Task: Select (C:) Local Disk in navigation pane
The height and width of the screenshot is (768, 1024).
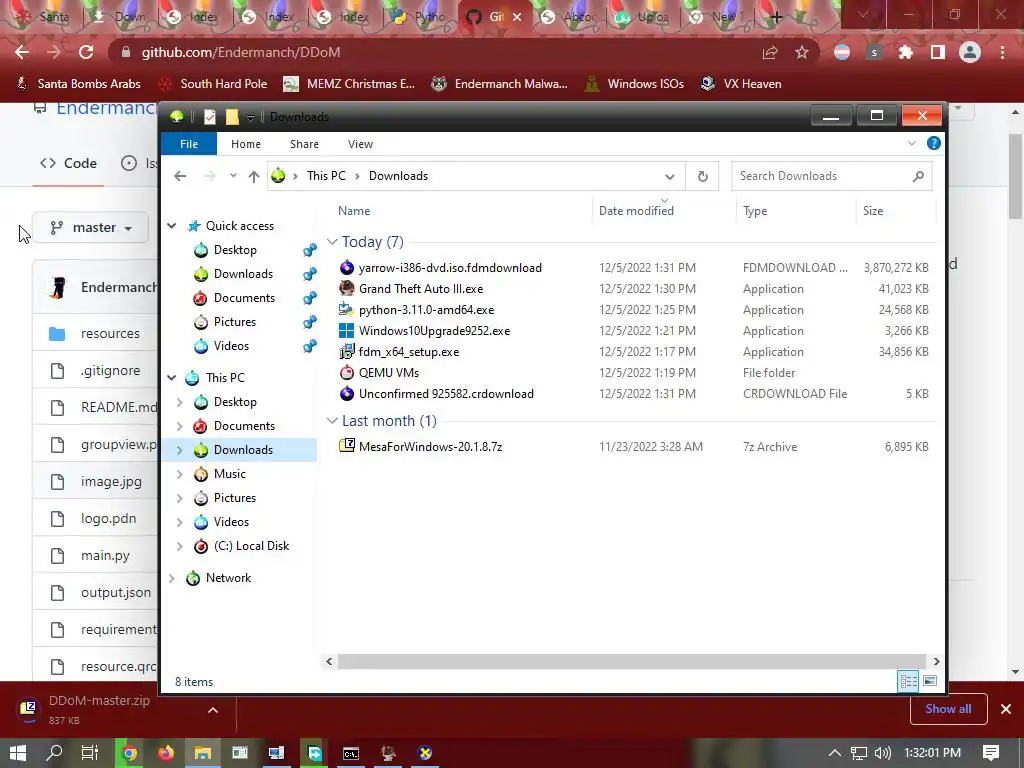Action: point(251,546)
